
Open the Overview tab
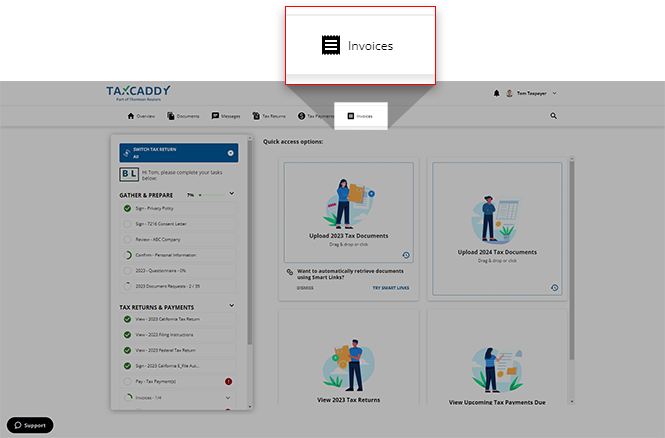tap(141, 116)
